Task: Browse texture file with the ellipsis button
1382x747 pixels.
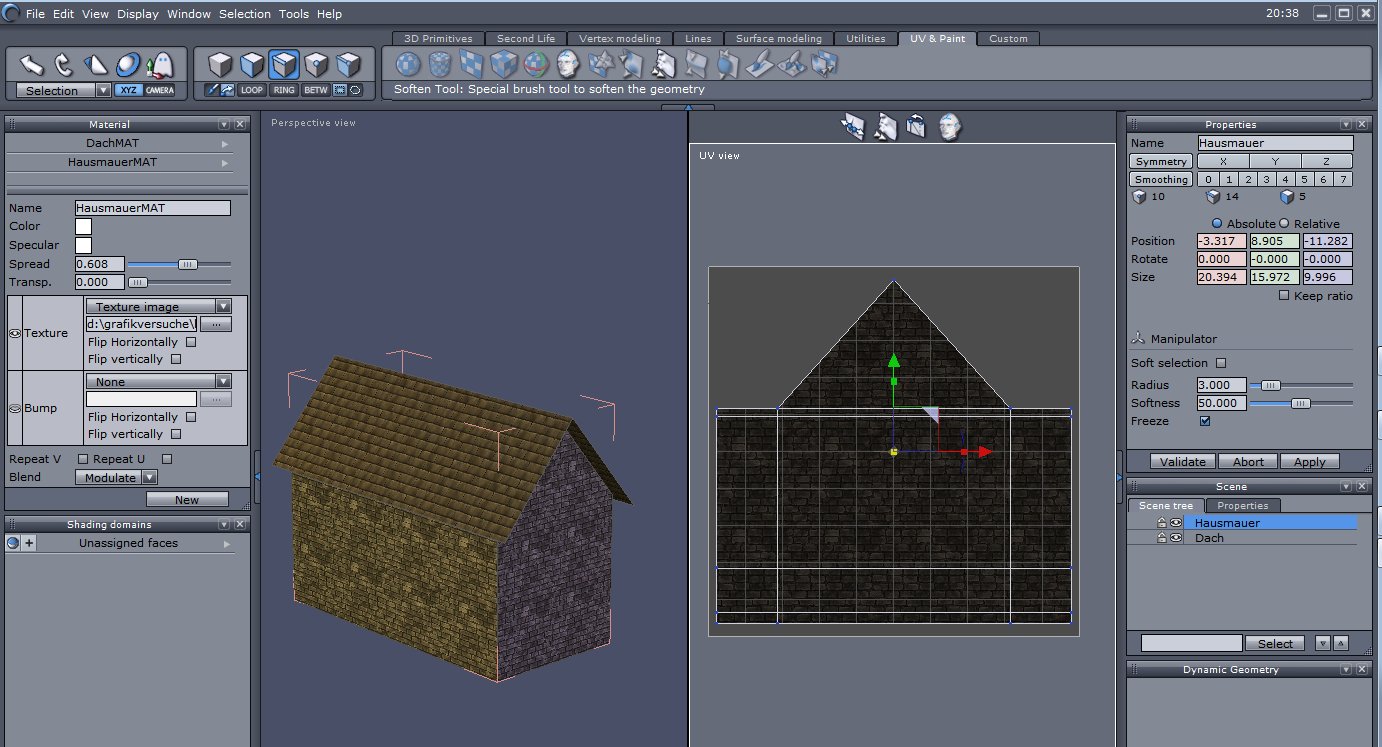Action: click(x=216, y=324)
